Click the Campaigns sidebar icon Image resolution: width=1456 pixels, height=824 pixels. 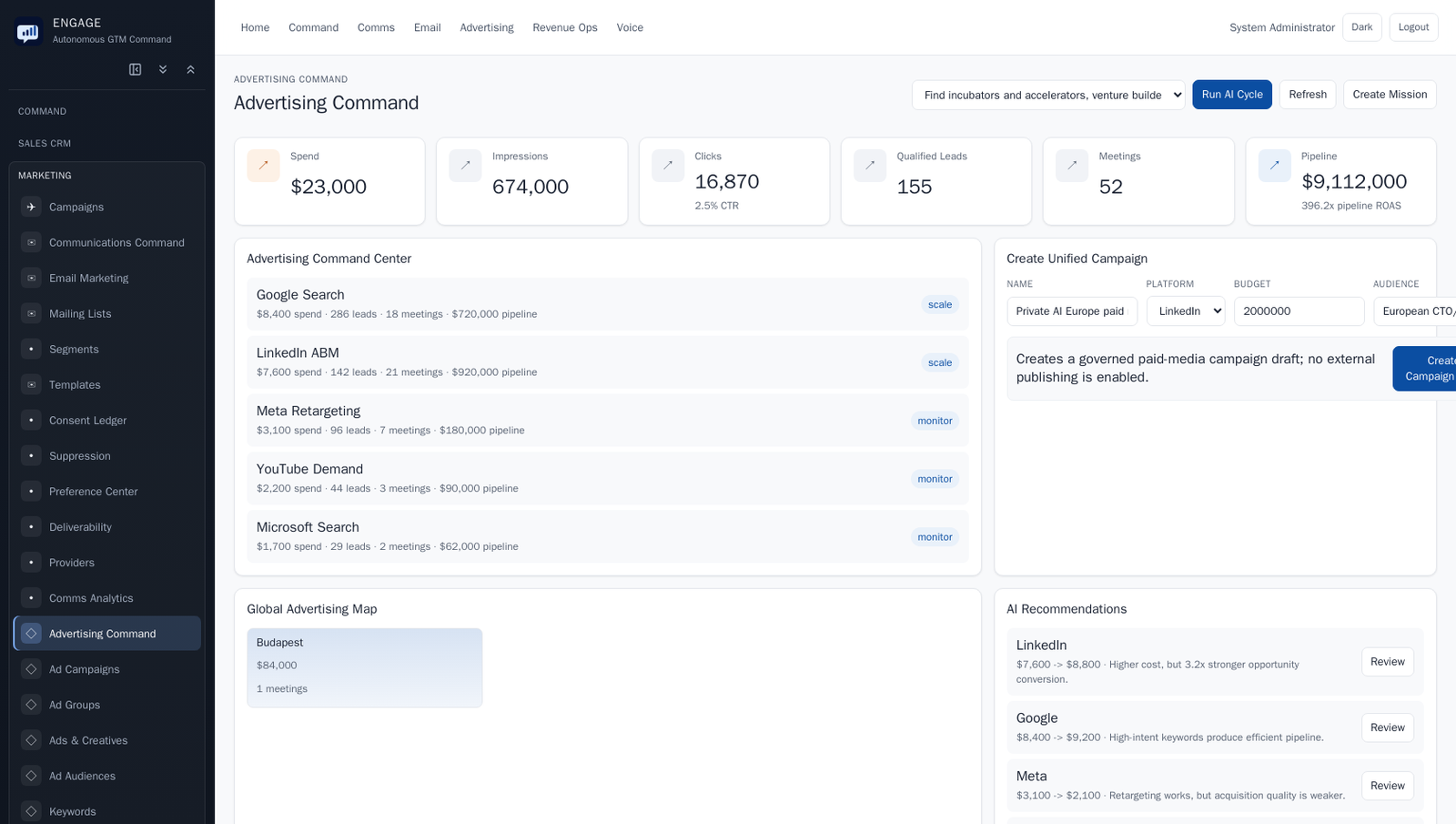31,207
